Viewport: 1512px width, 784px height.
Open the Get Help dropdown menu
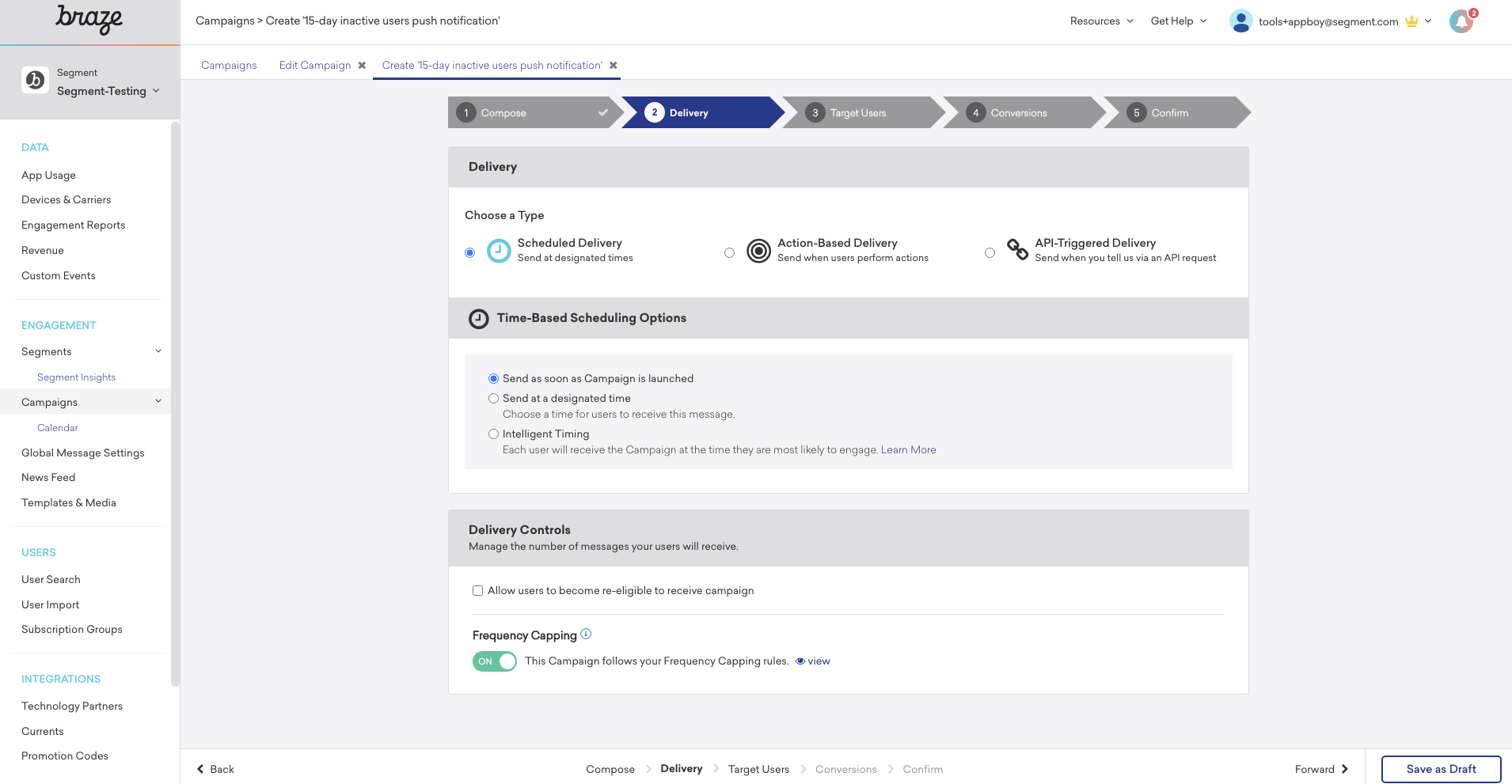tap(1179, 21)
